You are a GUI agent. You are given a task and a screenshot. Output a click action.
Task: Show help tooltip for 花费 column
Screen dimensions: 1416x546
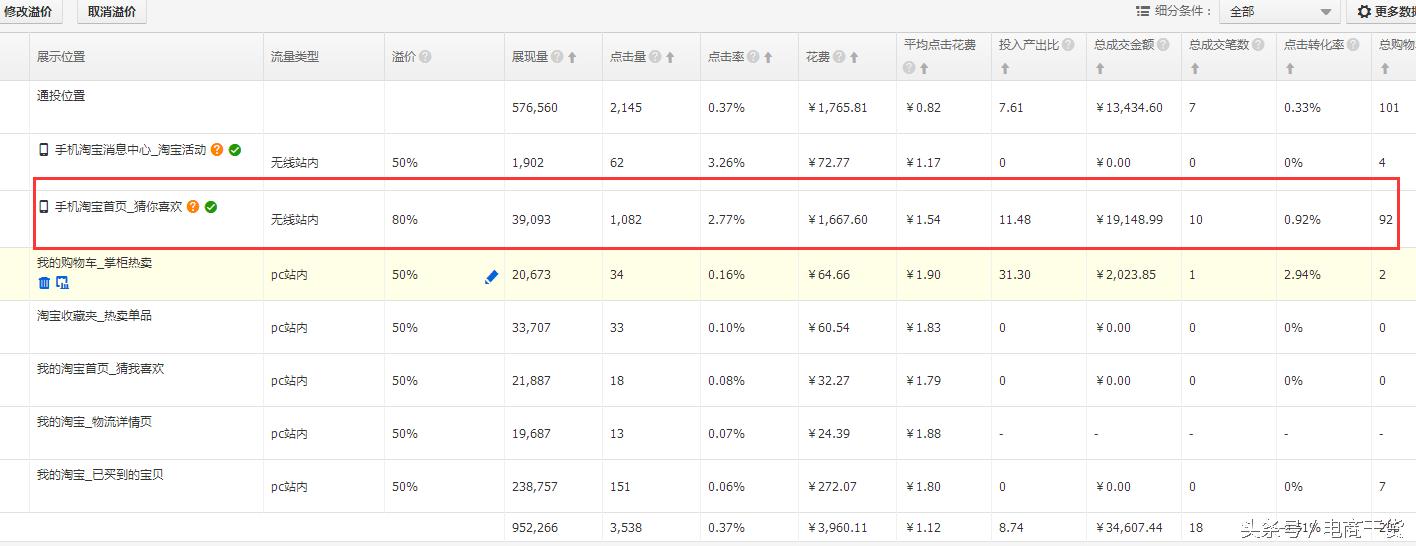tap(839, 57)
